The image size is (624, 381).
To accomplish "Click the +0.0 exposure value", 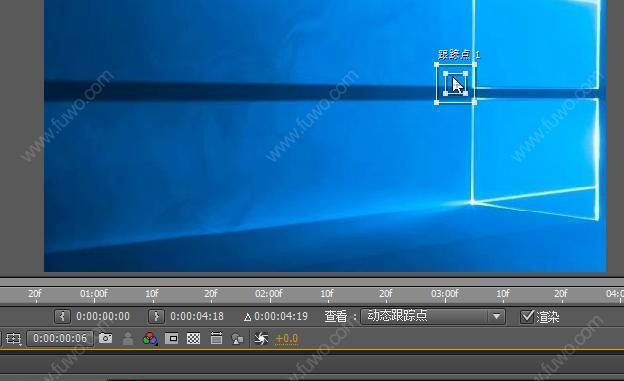I will tap(287, 339).
